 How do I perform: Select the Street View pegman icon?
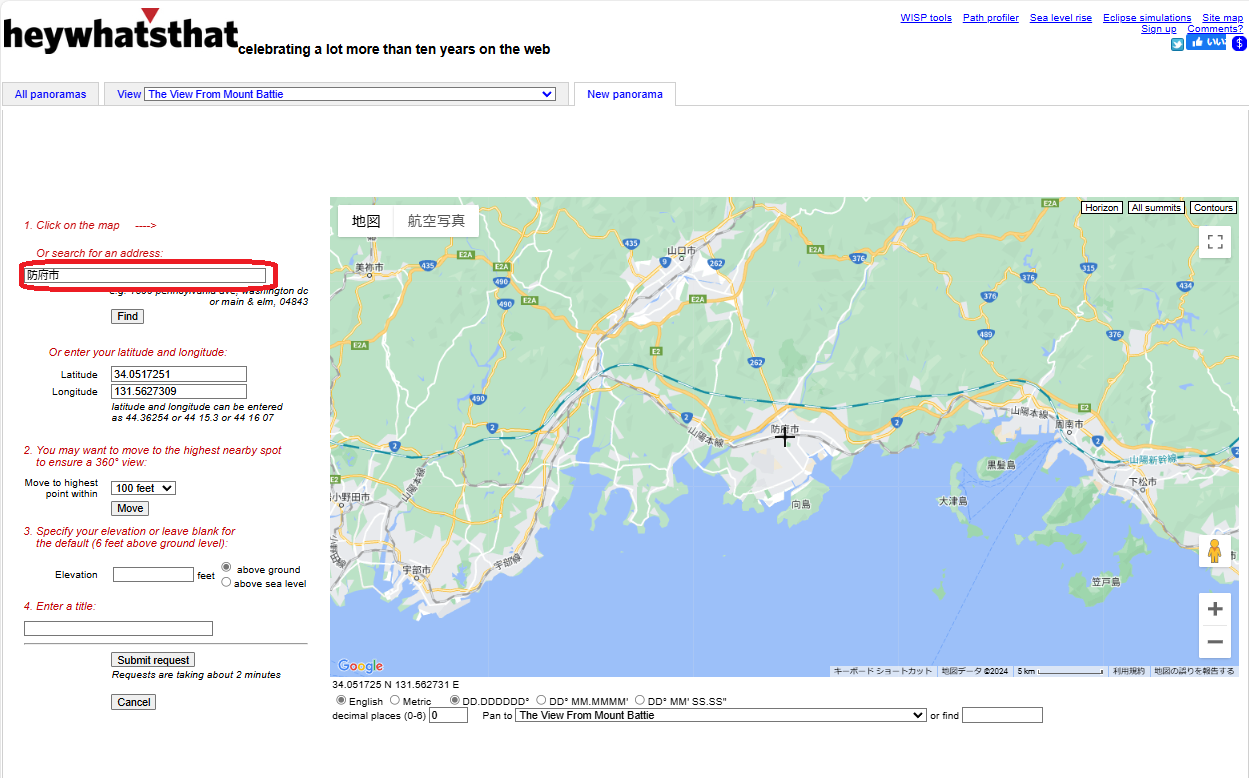point(1215,551)
